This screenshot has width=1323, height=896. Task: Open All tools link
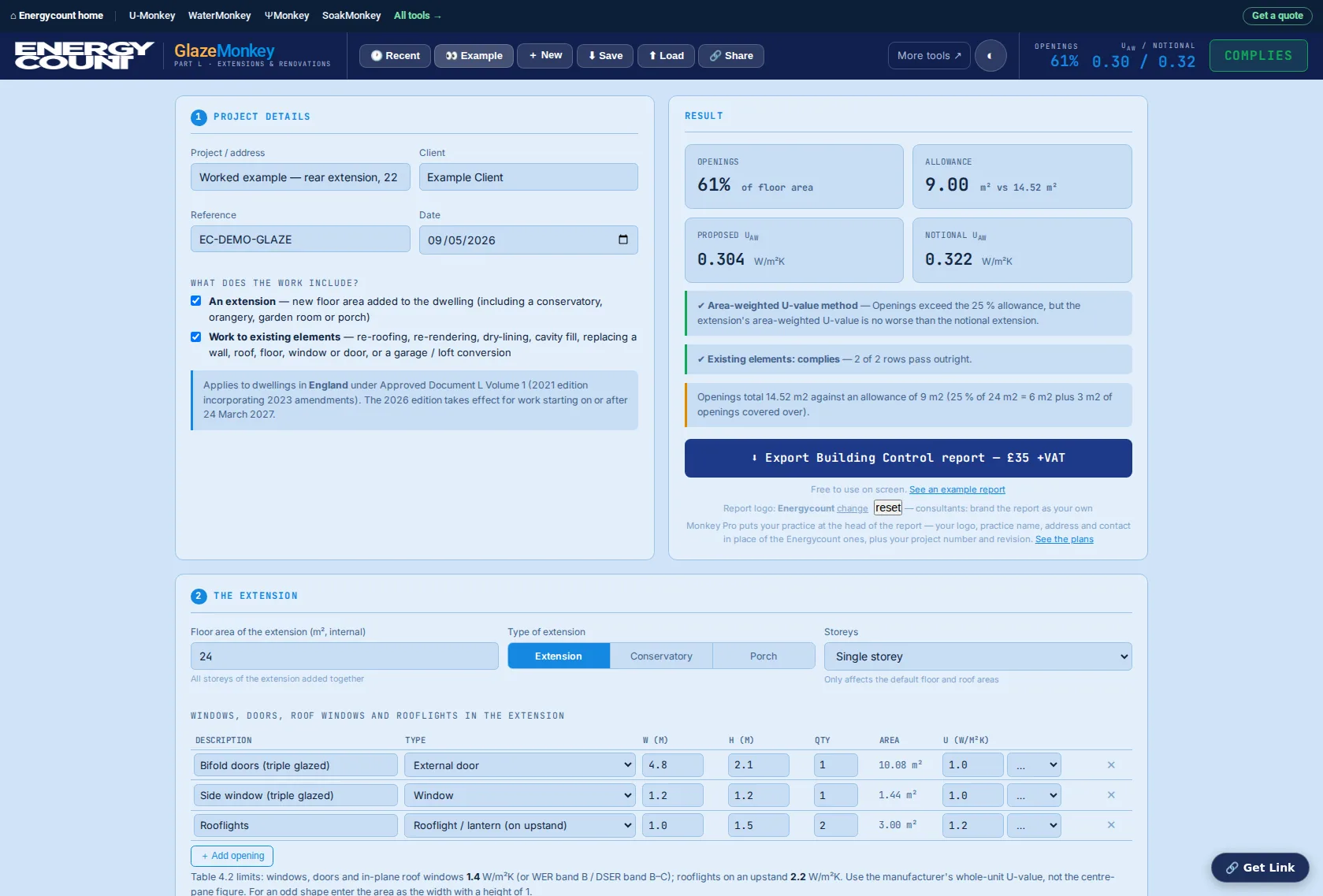(x=418, y=16)
